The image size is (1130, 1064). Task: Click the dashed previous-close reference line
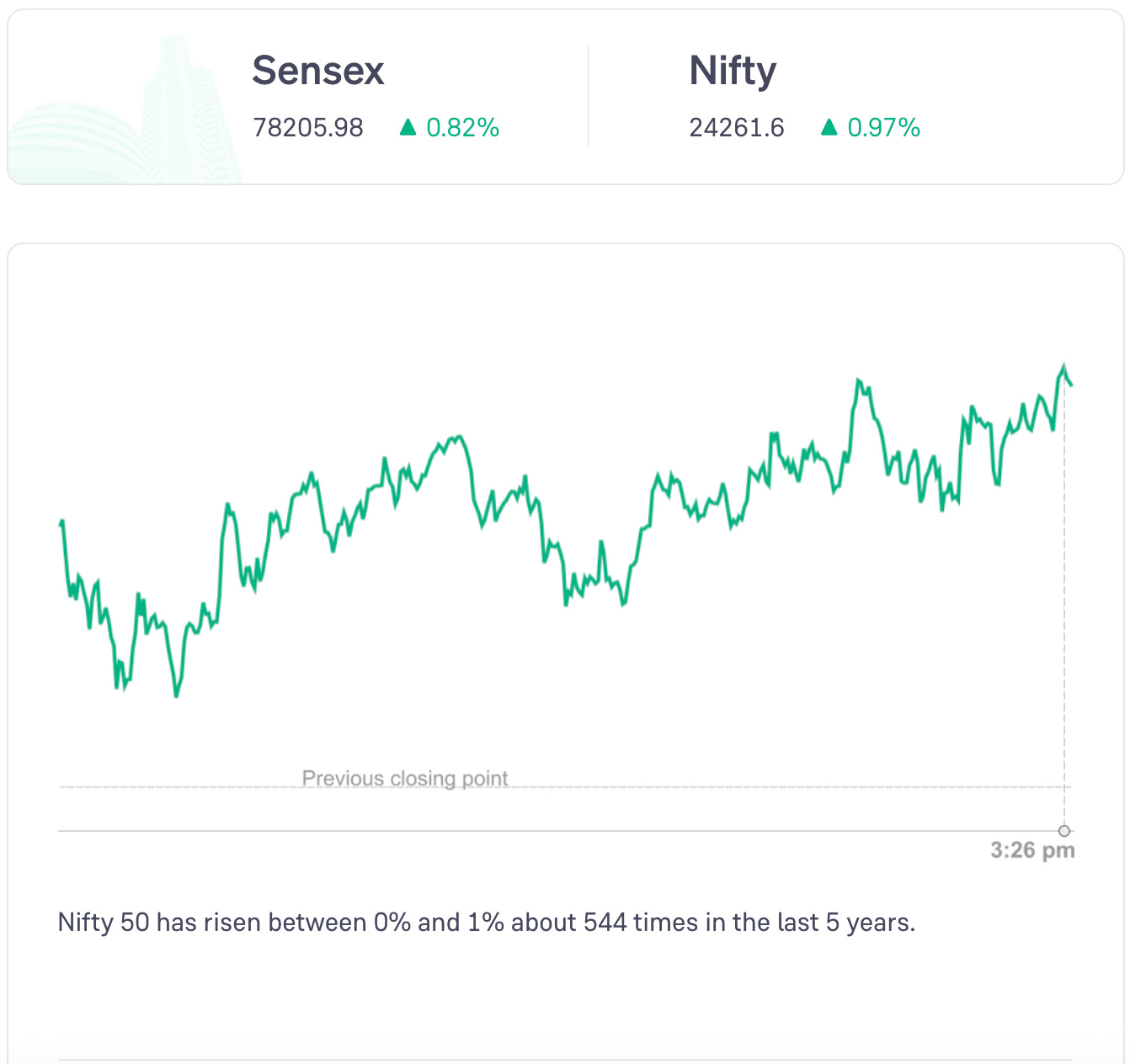(674, 788)
